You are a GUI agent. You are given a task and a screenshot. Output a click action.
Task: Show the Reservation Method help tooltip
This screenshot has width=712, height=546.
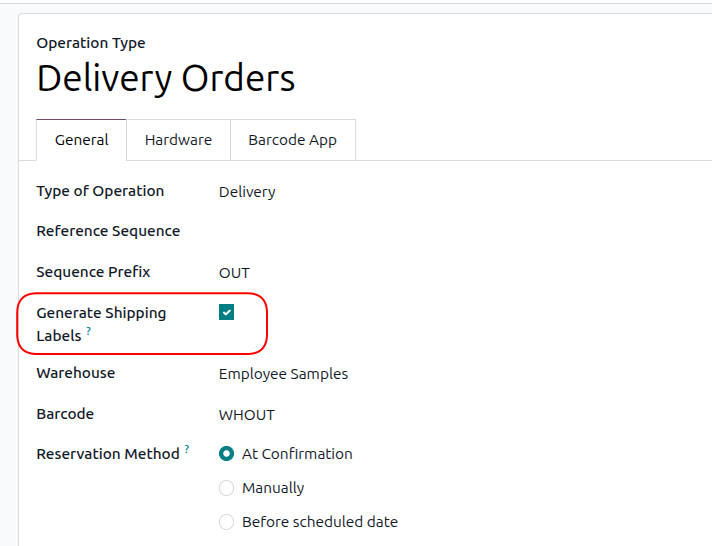coord(186,449)
